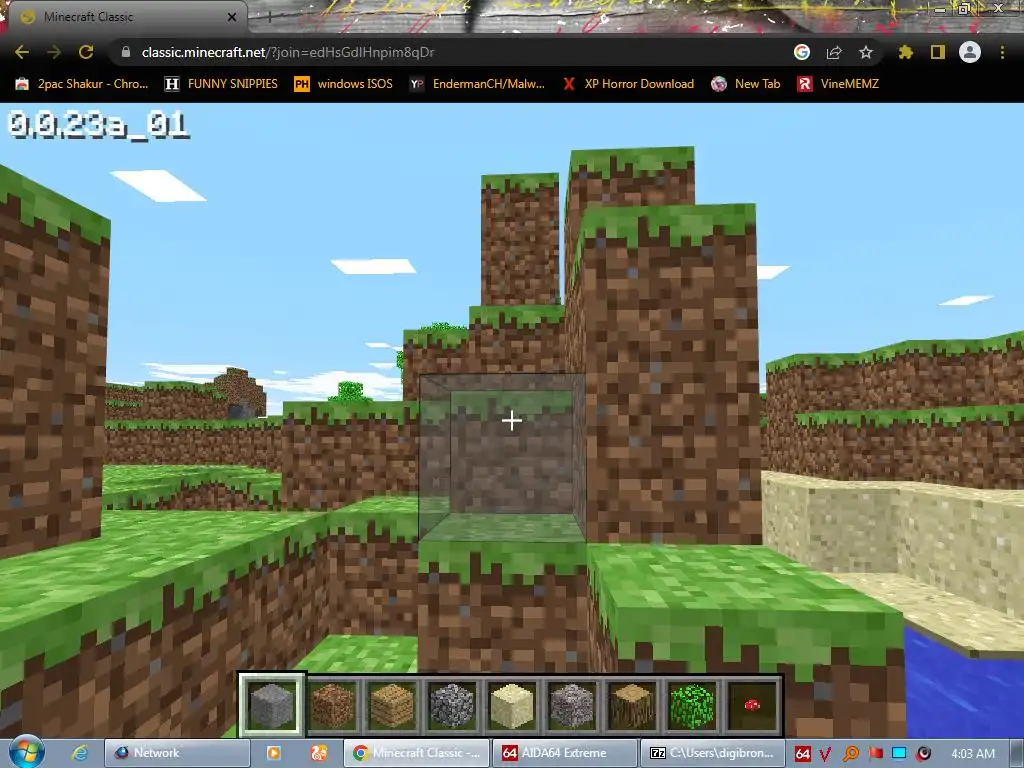Open the UC Browser taskbar icon
The width and height of the screenshot is (1024, 768).
coord(319,753)
